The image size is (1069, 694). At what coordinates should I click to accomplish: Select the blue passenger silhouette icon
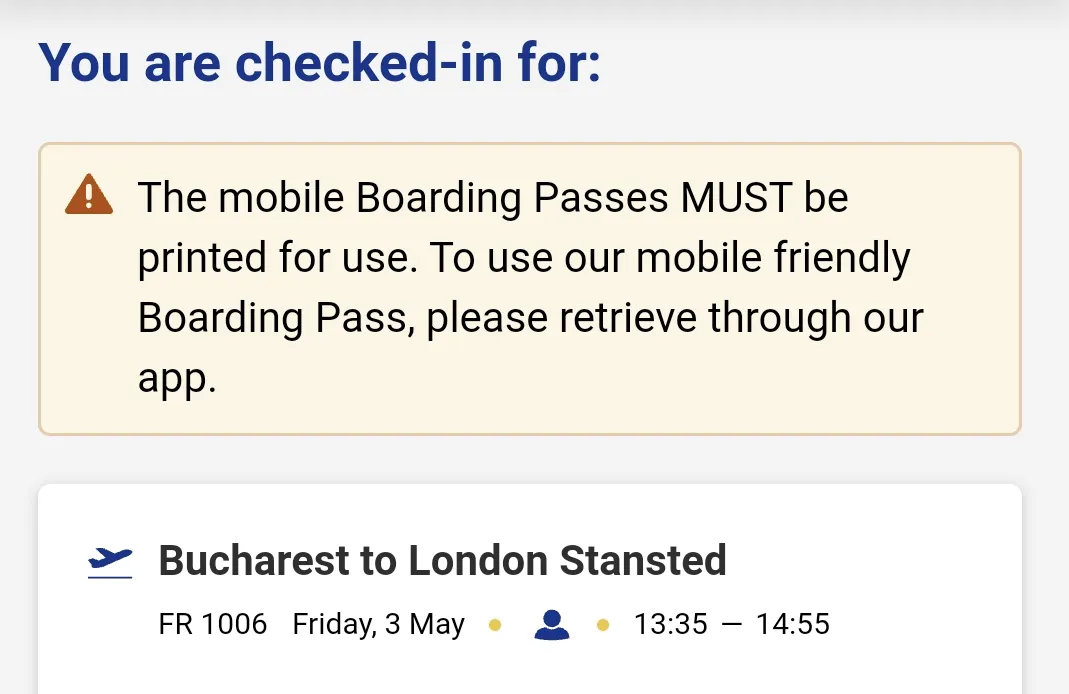(551, 625)
